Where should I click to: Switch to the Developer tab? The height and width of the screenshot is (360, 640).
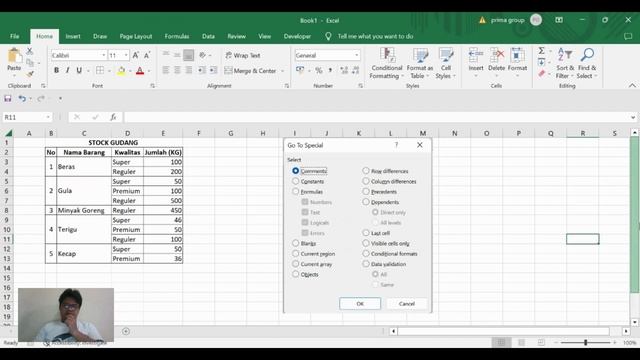point(297,36)
